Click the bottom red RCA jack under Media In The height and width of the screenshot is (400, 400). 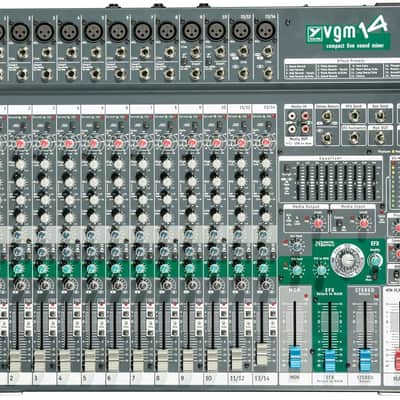click(305, 129)
